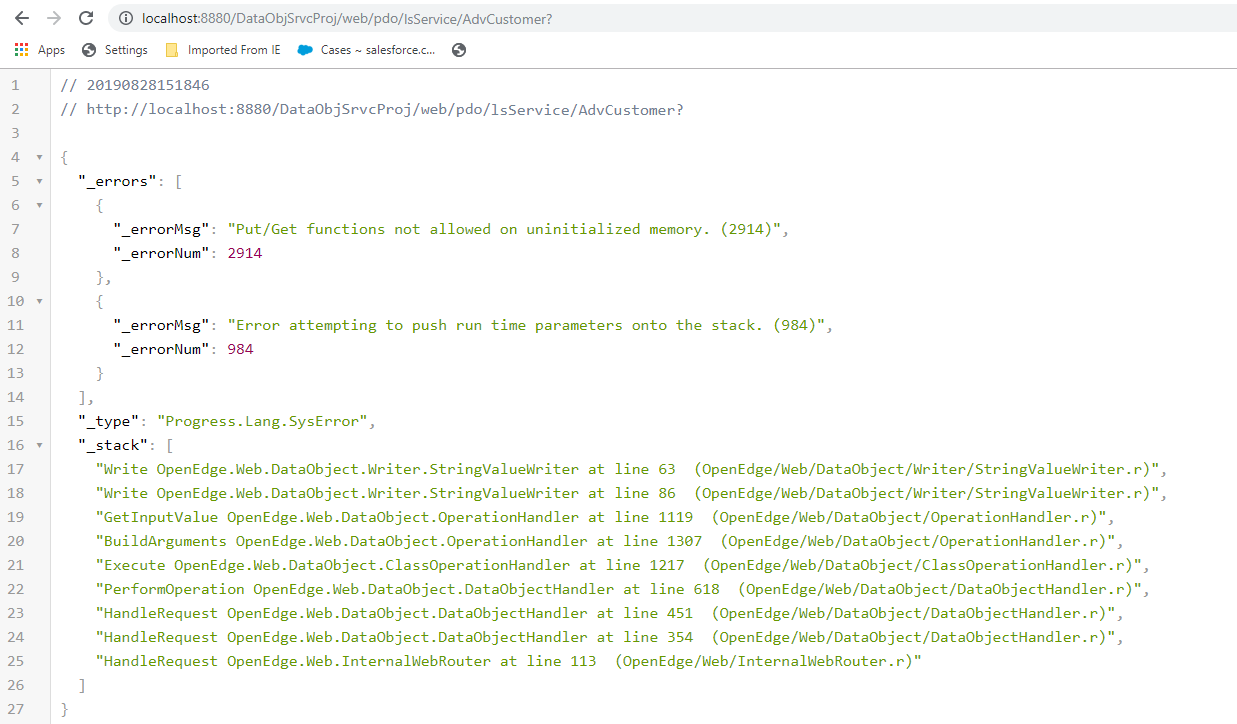The image size is (1237, 724).
Task: Select the StringValueWriter line 63 stack entry
Action: (628, 469)
